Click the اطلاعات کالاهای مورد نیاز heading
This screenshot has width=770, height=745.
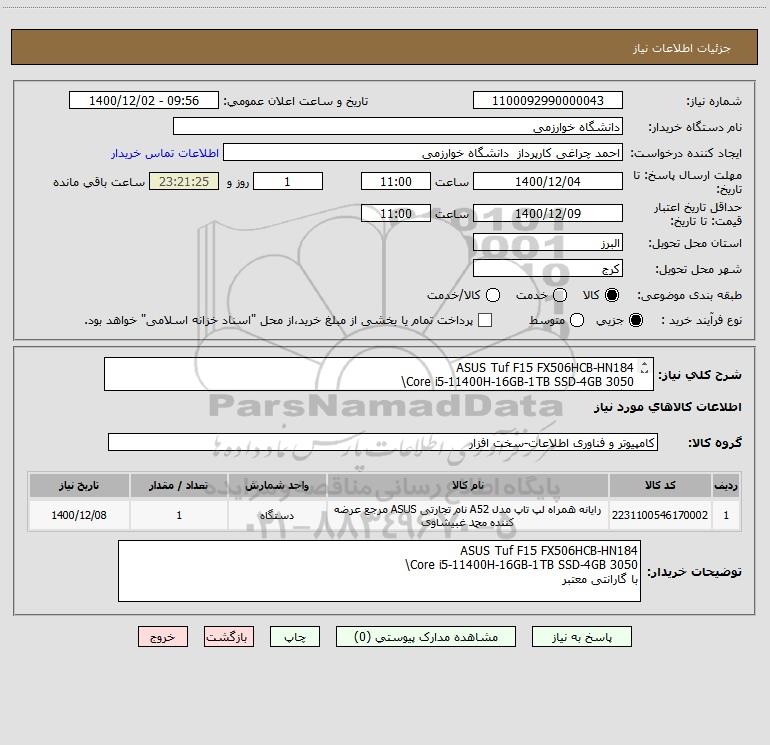(668, 407)
